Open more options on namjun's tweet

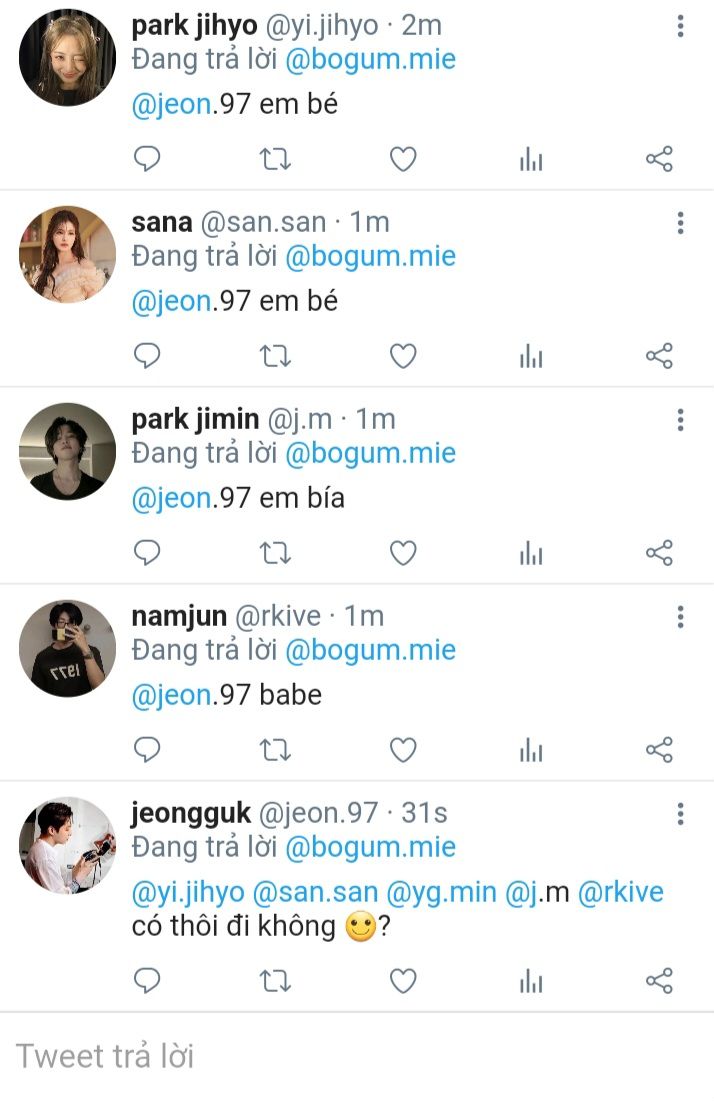(680, 617)
